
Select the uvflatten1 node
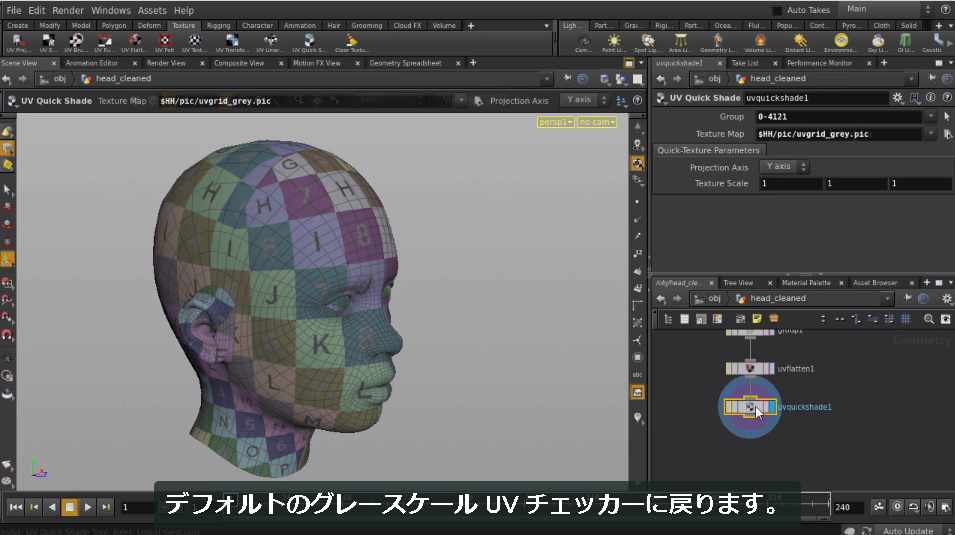click(750, 368)
